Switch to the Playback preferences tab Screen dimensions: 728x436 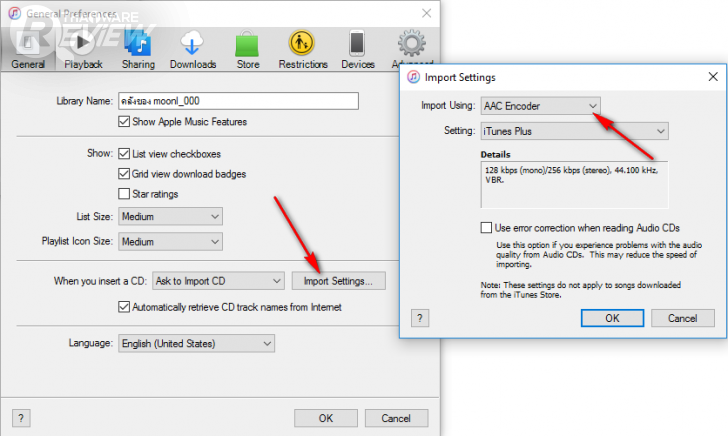(x=83, y=51)
